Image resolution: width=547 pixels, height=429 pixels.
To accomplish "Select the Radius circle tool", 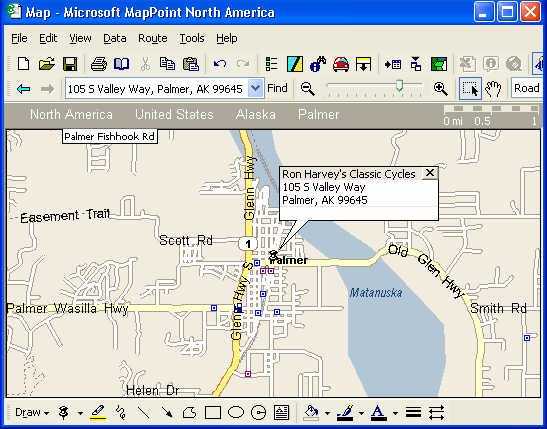I will (x=258, y=413).
